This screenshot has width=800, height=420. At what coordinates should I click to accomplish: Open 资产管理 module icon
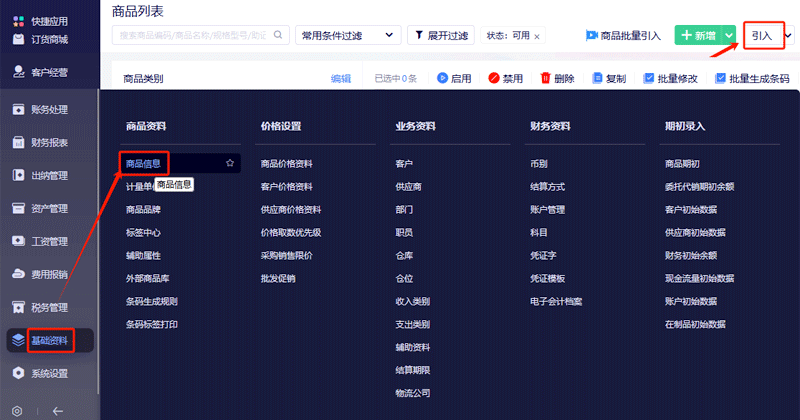pos(18,208)
